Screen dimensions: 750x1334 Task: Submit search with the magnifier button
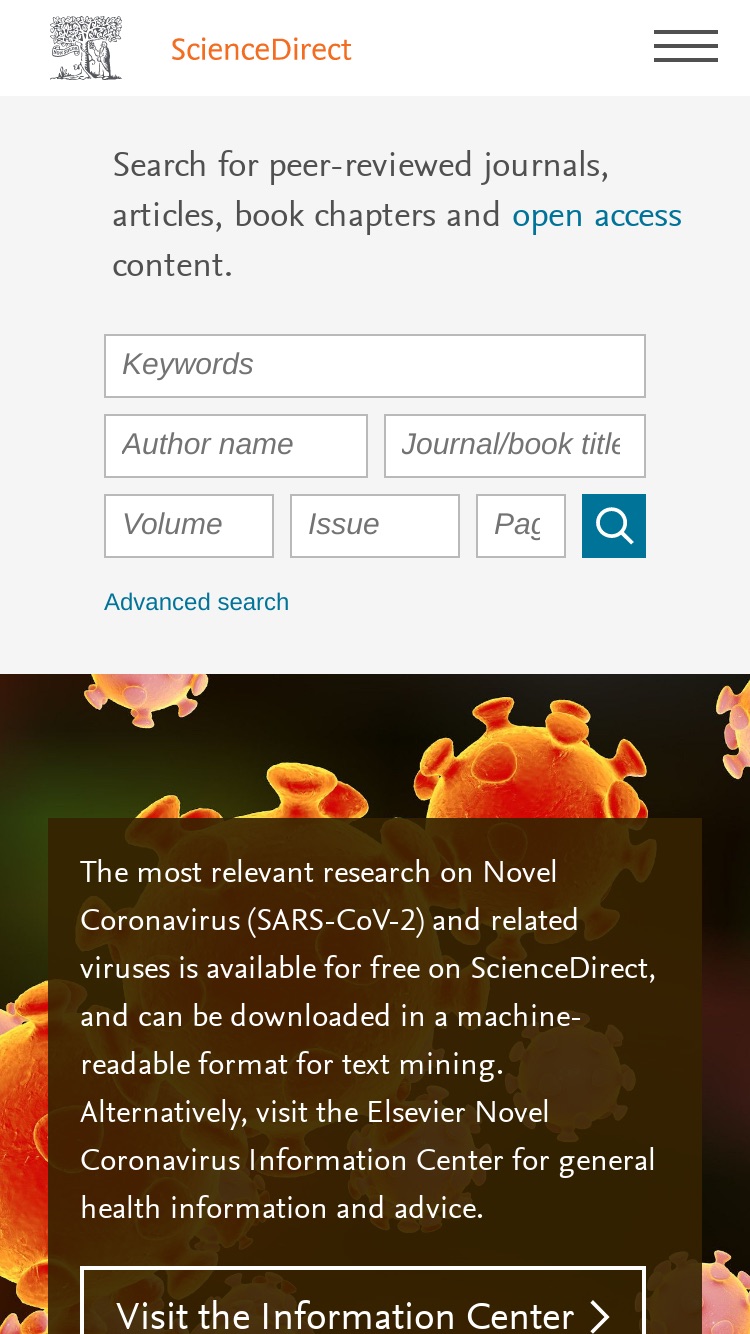click(x=614, y=526)
